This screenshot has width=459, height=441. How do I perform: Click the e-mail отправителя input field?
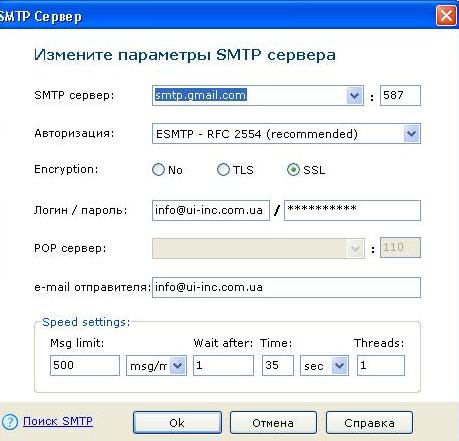pyautogui.click(x=286, y=287)
